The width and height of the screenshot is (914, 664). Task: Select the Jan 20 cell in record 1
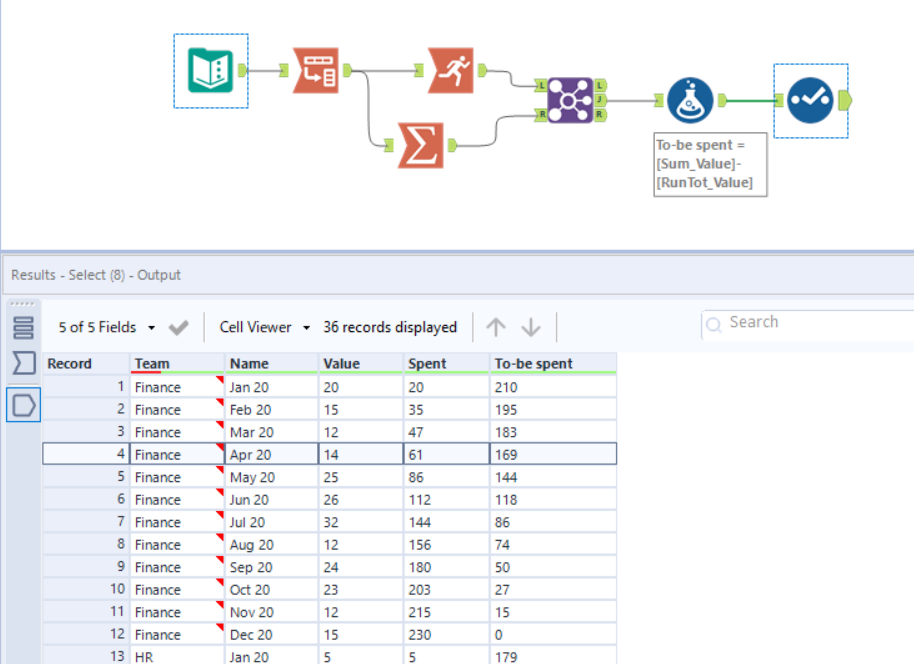click(x=272, y=387)
